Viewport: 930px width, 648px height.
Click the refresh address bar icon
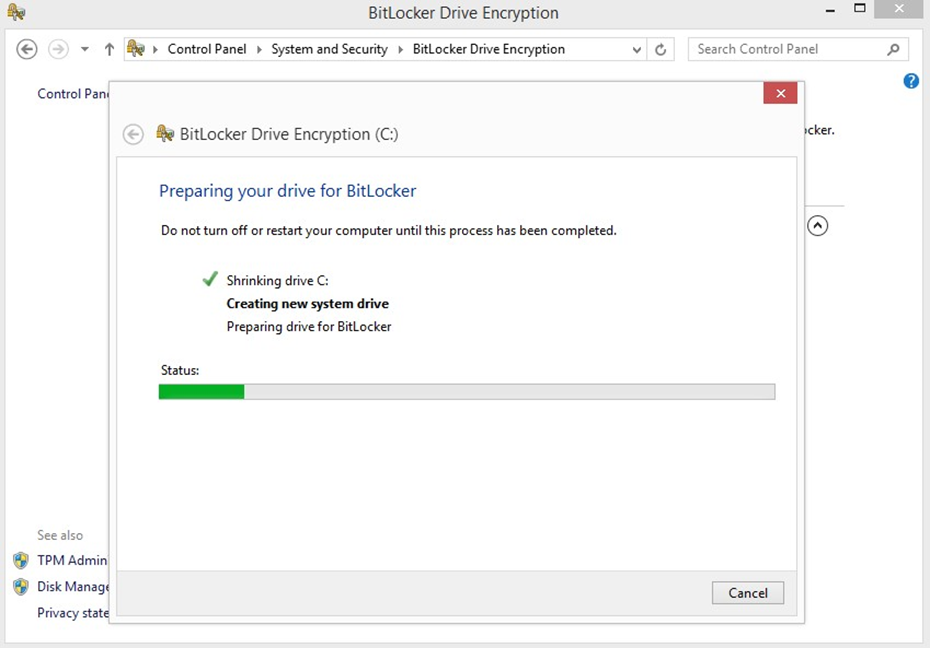(660, 49)
